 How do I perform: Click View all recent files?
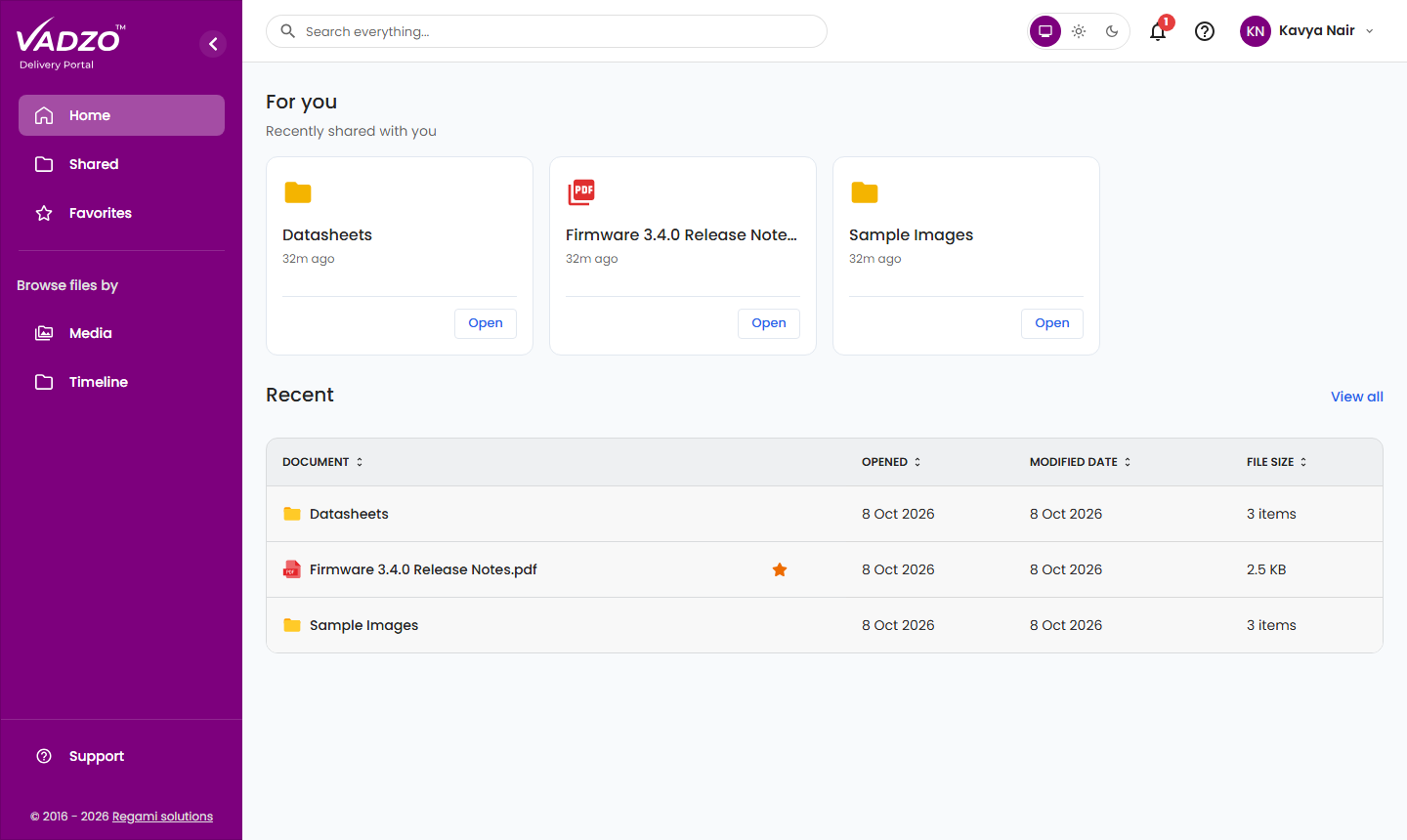click(1357, 397)
